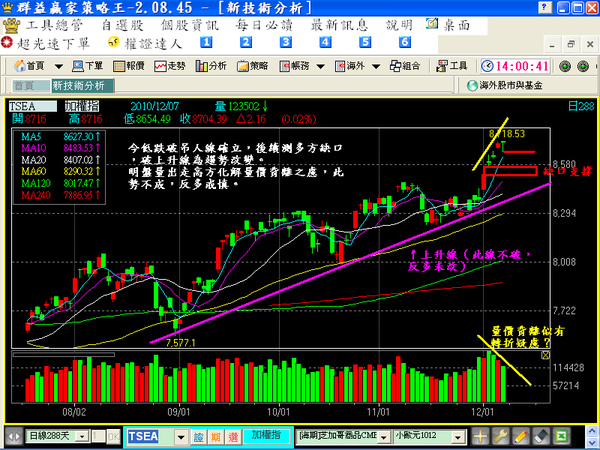Restore the inner child window

[x=571, y=46]
